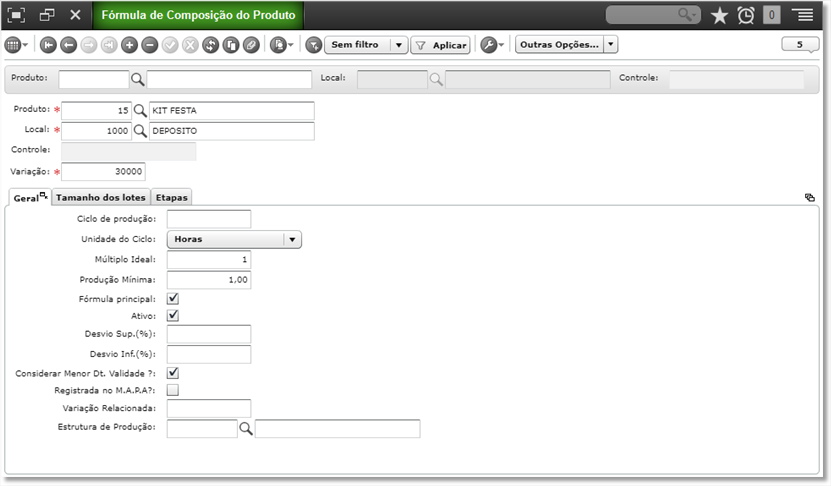
Task: Delete record with the minus icon
Action: [x=150, y=46]
